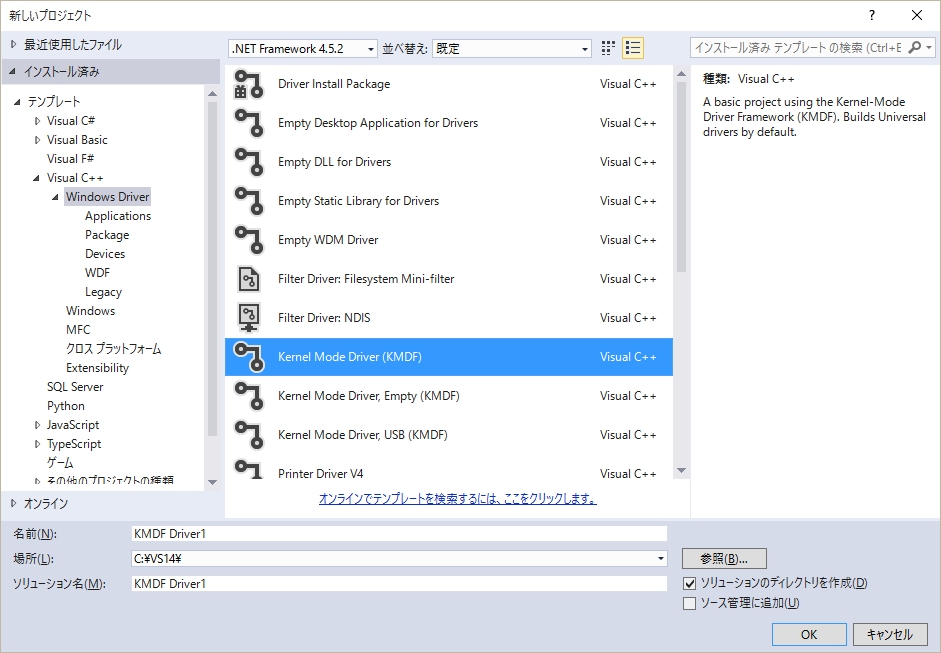The height and width of the screenshot is (653, 941).
Task: Select the Python template category
Action: pyautogui.click(x=66, y=406)
